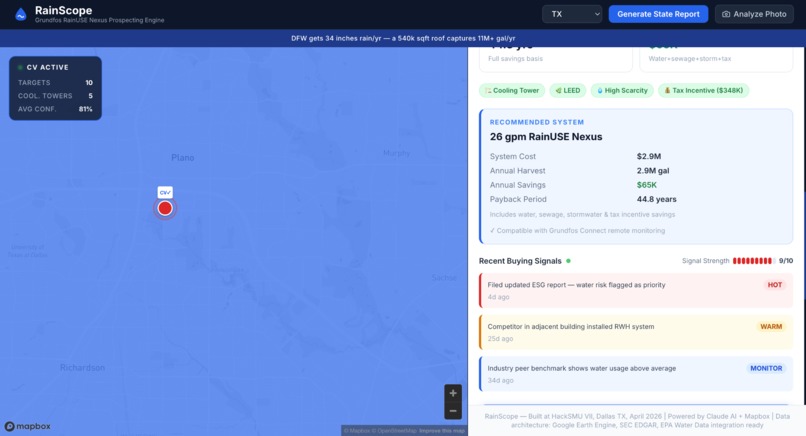This screenshot has height=436, width=806.
Task: Click the 26 gpm RainUSE Nexus heading
Action: tap(546, 137)
